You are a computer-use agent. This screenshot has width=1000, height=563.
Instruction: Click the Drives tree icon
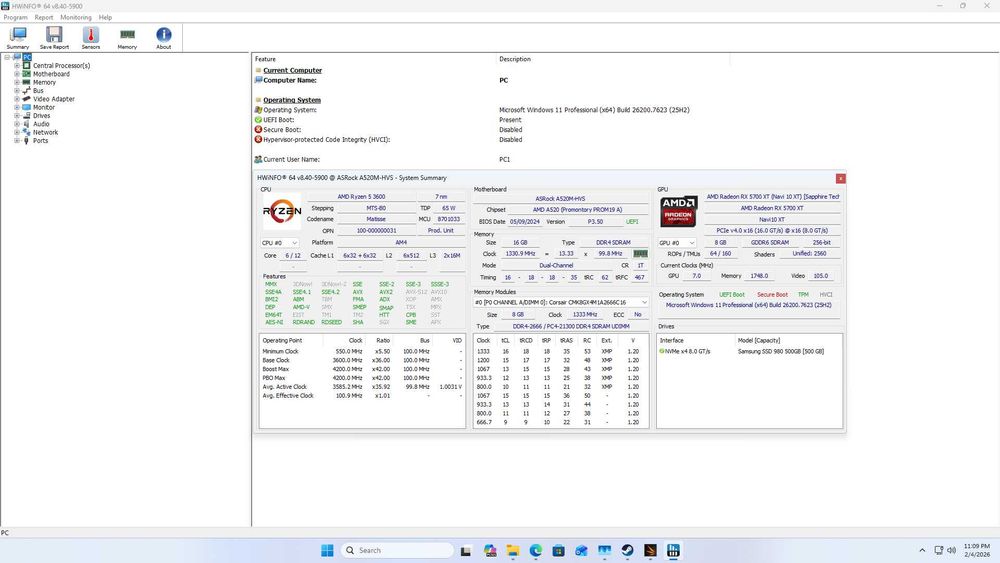pyautogui.click(x=26, y=115)
